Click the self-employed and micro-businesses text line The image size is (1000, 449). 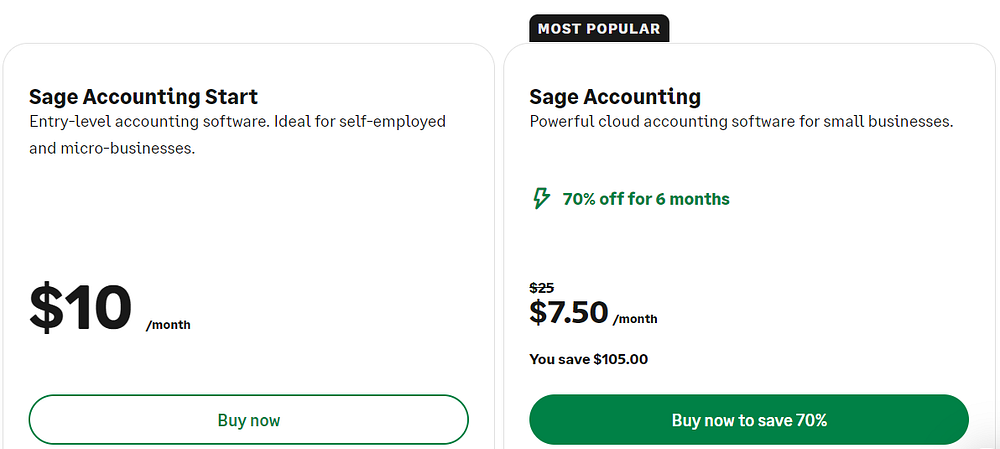[110, 149]
